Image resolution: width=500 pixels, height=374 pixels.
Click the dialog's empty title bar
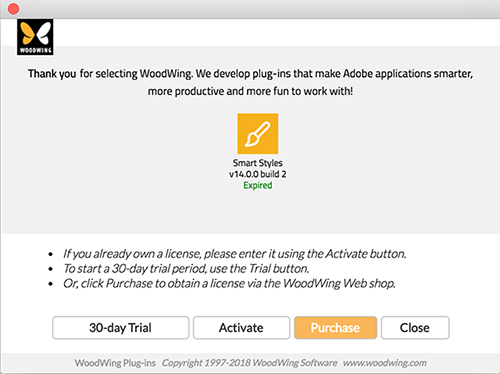(x=257, y=9)
